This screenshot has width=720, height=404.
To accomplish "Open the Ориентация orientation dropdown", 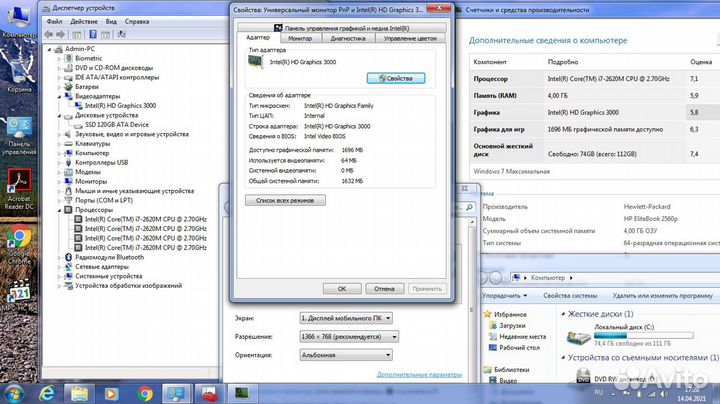I will [x=346, y=355].
